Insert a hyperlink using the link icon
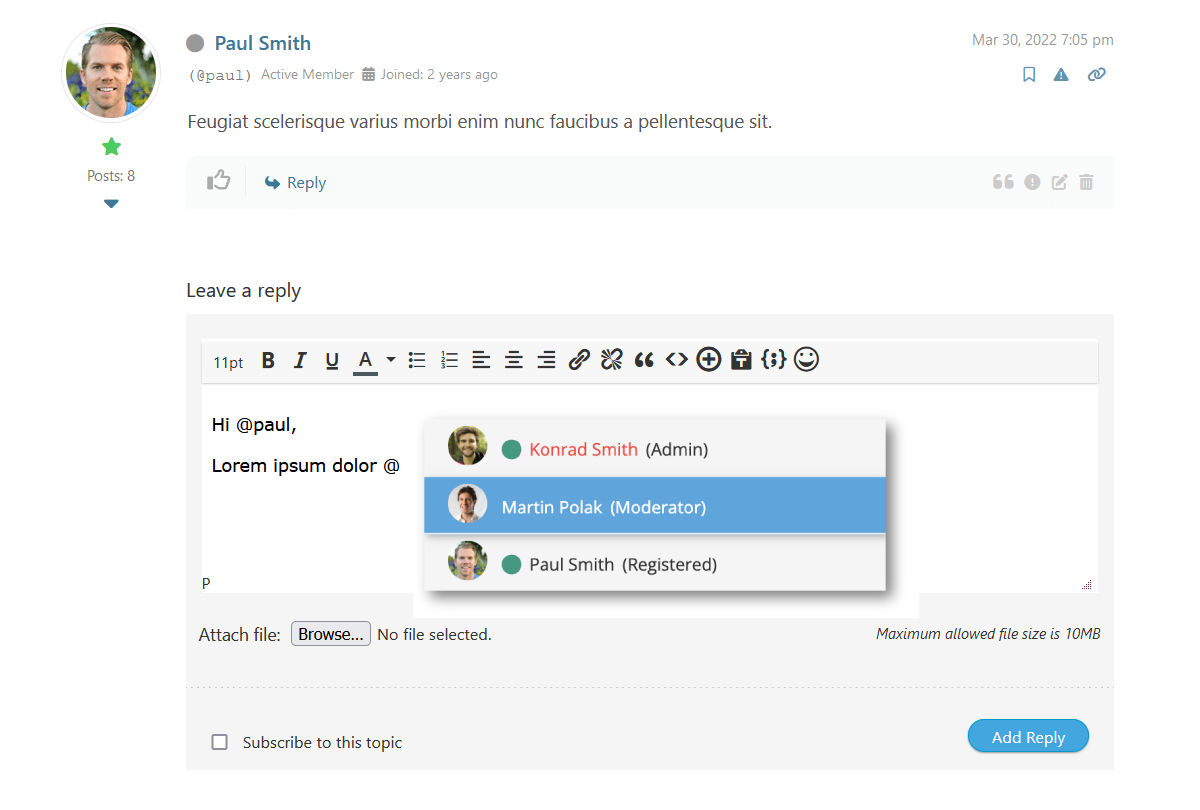The height and width of the screenshot is (810, 1200). point(579,360)
